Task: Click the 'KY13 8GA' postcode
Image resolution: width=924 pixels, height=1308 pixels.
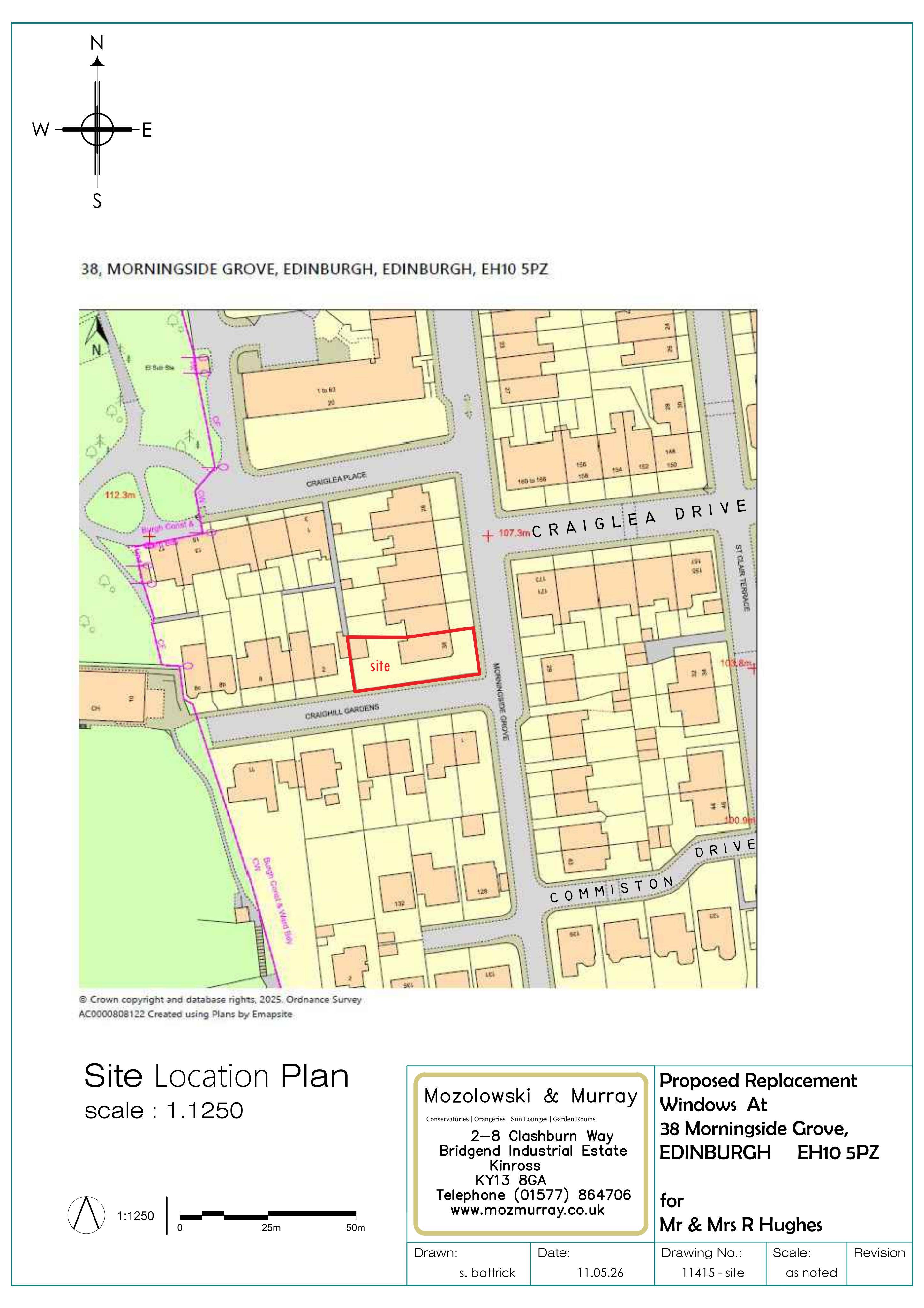Action: coord(511,1180)
